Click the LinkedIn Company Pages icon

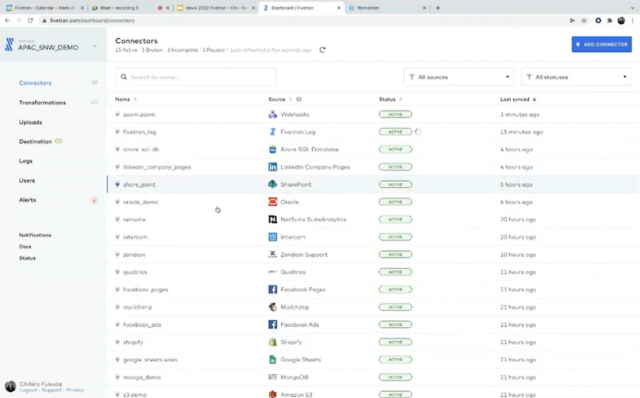tap(272, 167)
